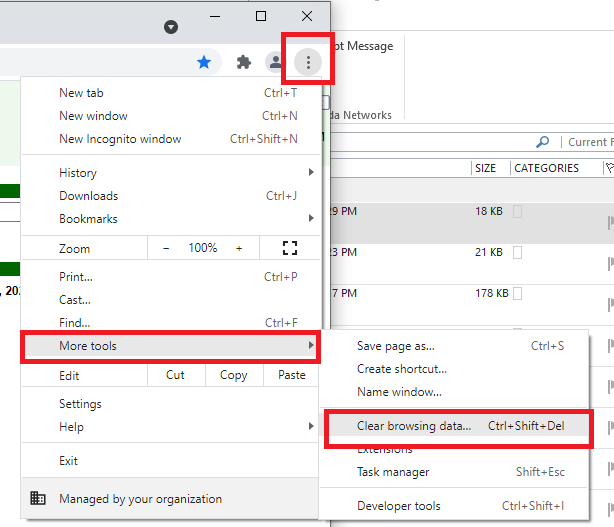
Task: Open the Extensions puzzle icon
Action: (x=243, y=62)
